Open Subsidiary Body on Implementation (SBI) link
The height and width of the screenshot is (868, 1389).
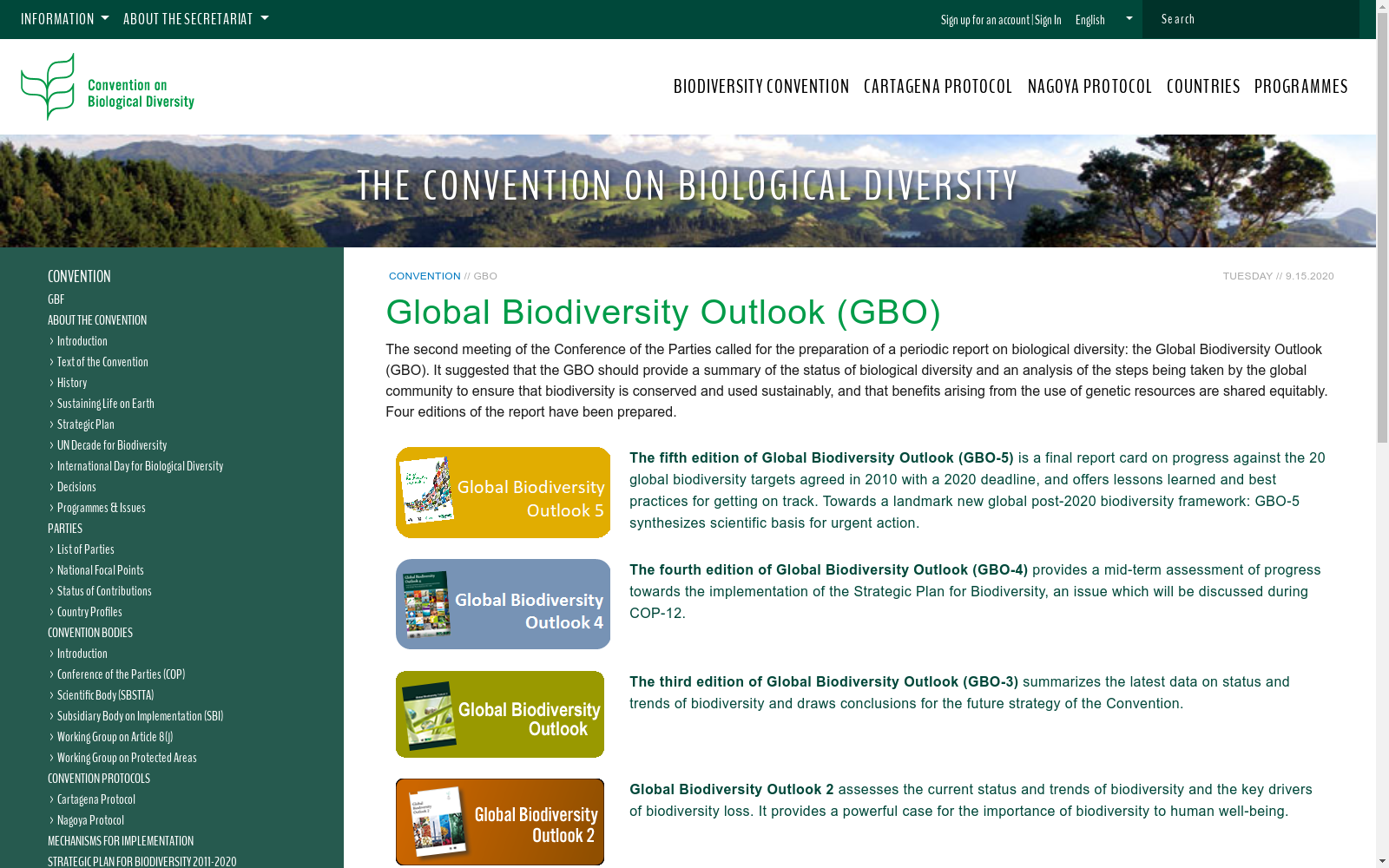click(140, 716)
